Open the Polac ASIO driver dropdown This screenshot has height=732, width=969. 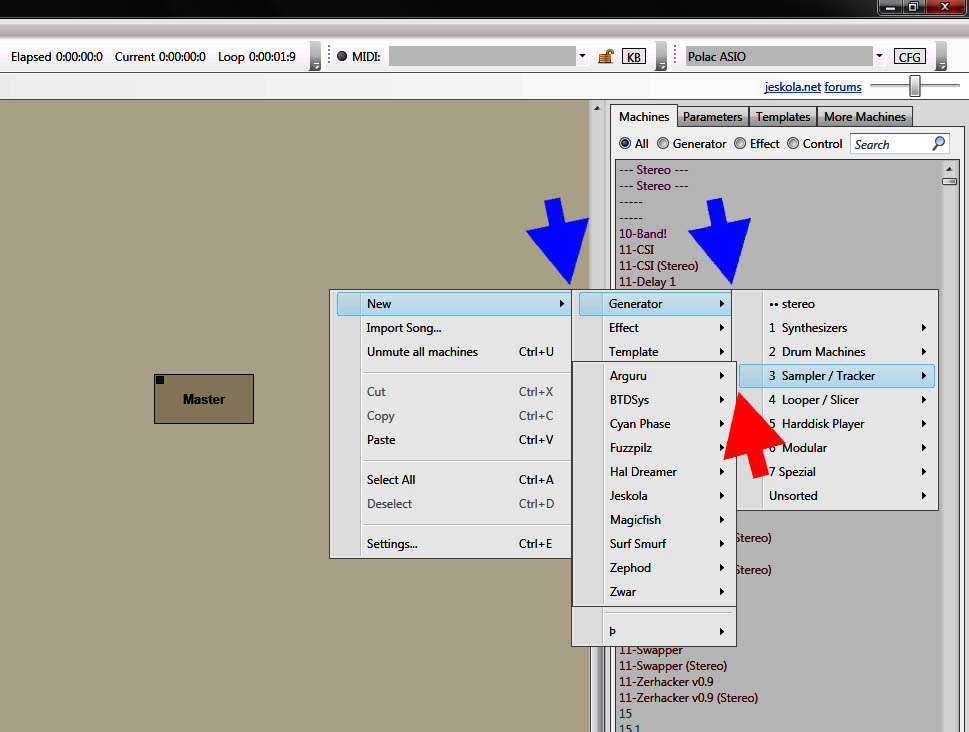(879, 56)
